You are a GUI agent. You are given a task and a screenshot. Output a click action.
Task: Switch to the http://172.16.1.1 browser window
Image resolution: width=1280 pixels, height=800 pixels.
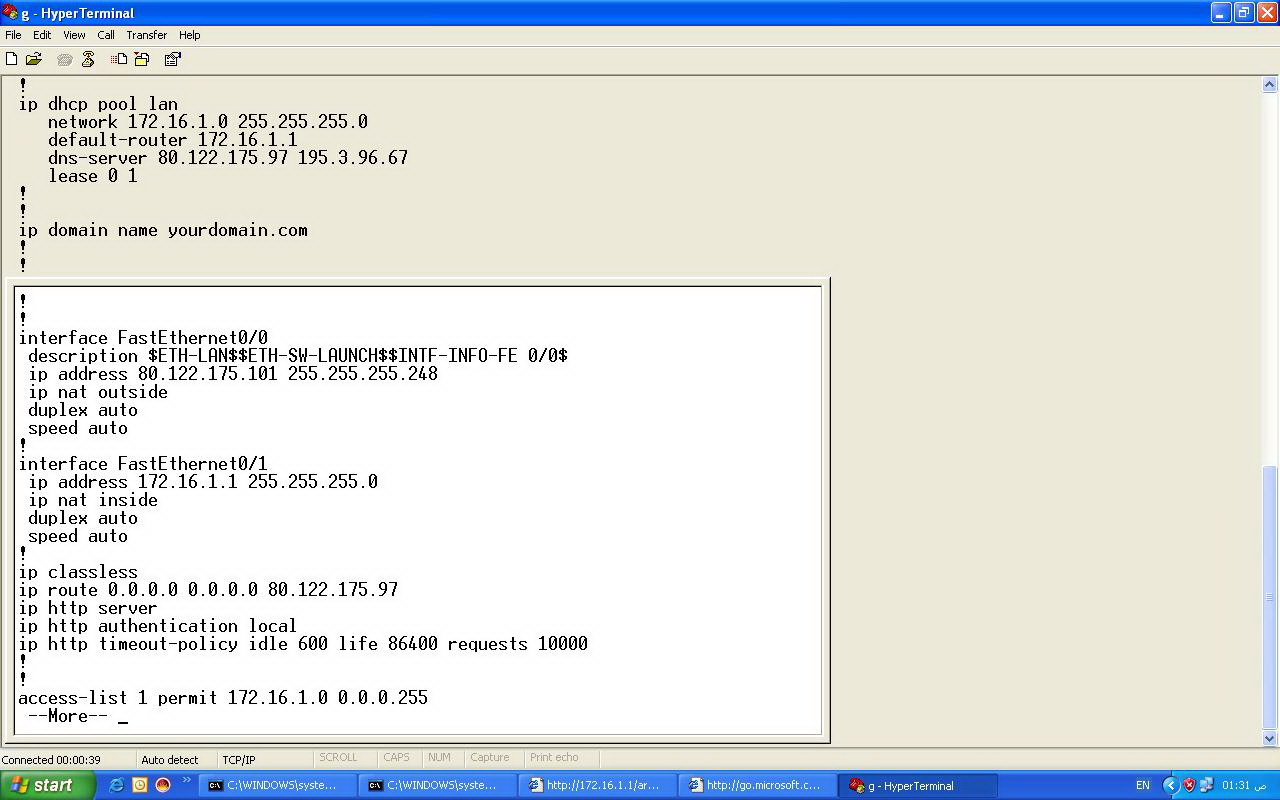point(597,785)
